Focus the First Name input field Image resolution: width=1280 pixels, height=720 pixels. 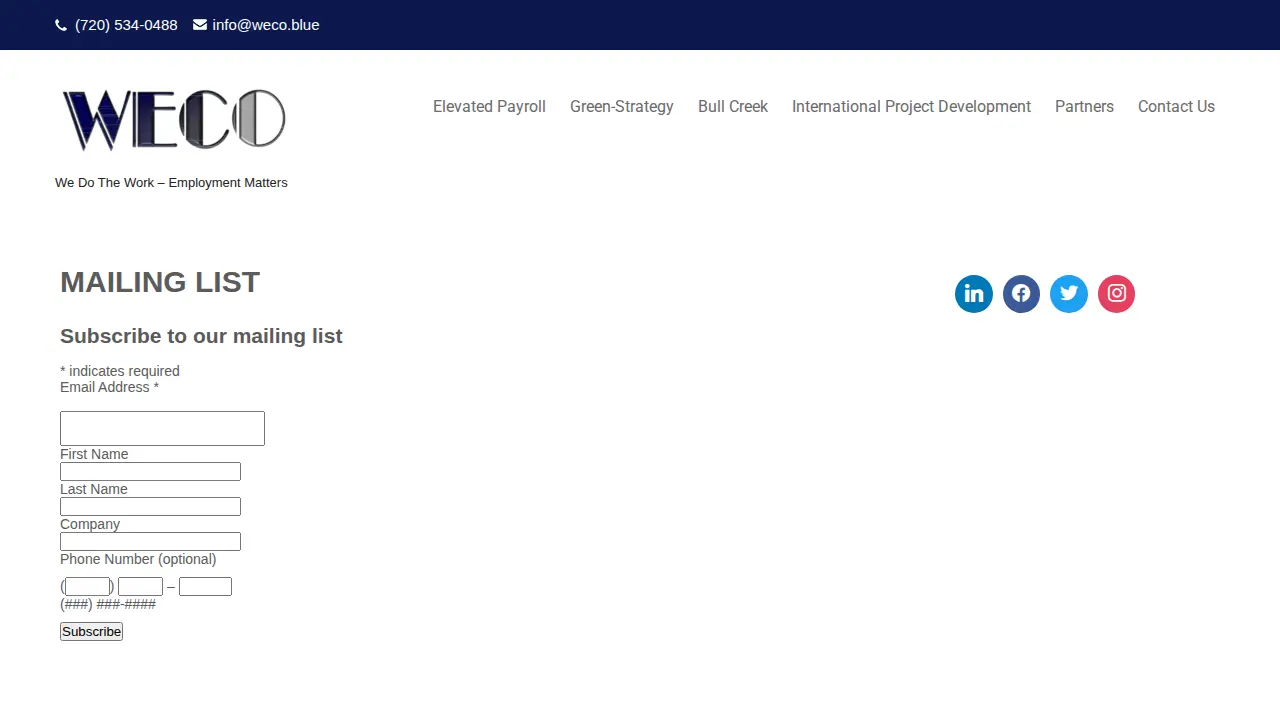pyautogui.click(x=150, y=471)
